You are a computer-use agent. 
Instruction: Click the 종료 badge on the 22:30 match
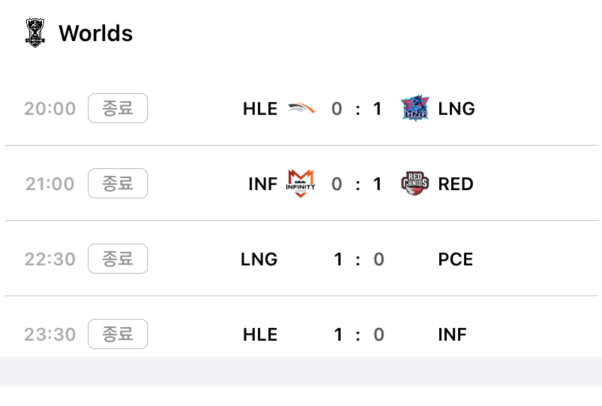118,259
